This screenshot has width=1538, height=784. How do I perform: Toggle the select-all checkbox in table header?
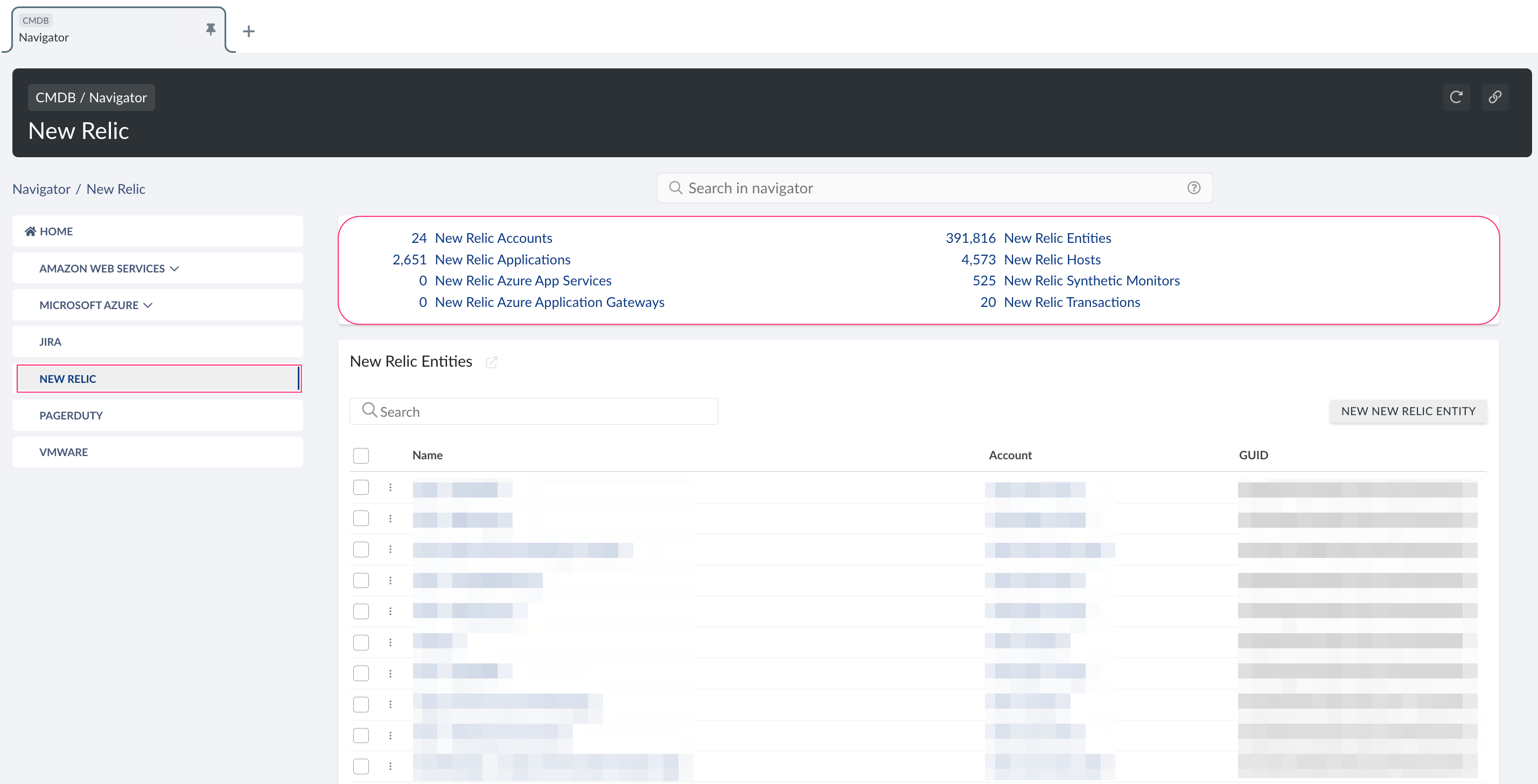coord(361,455)
